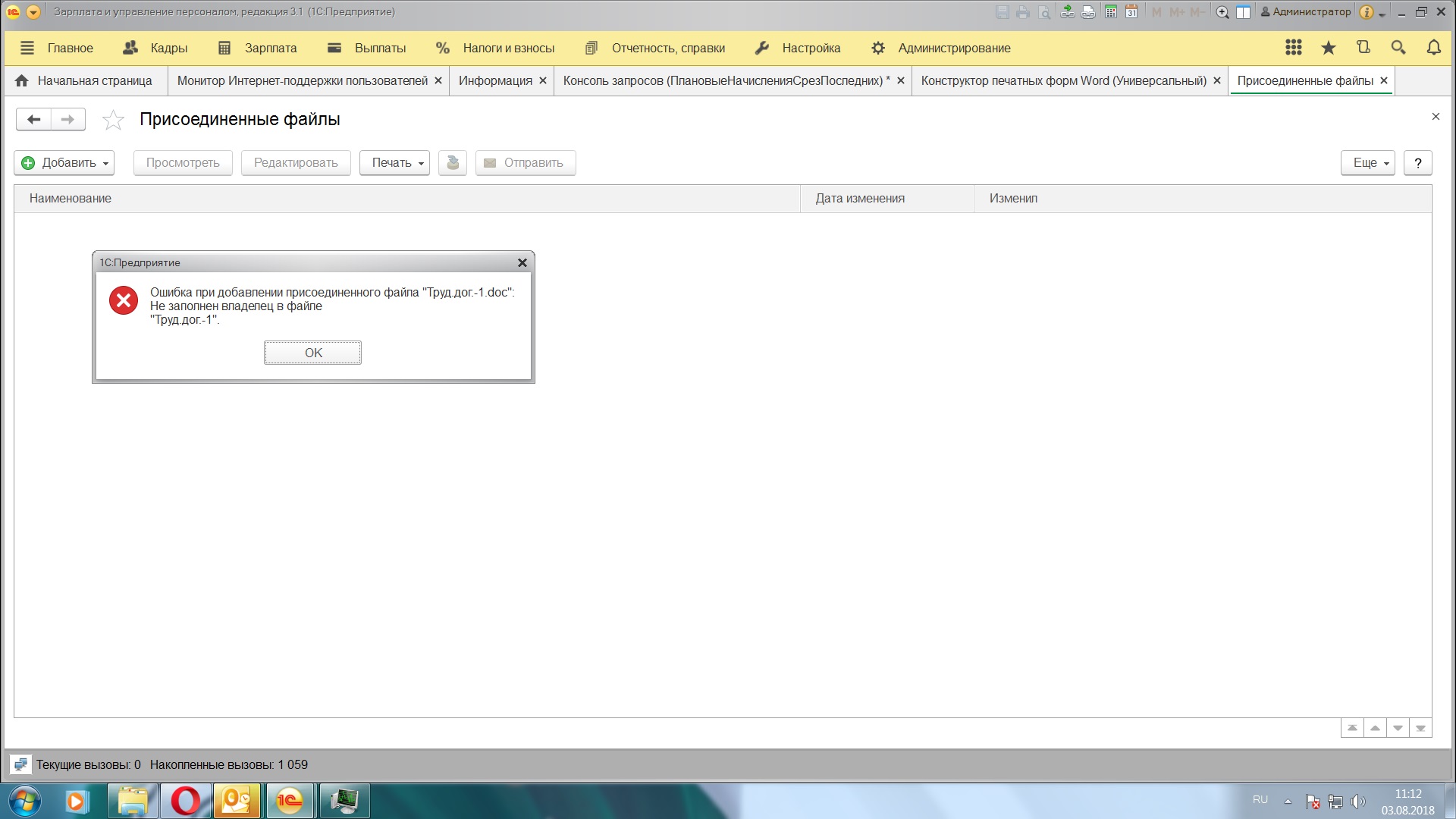Open Opera browser from taskbar

(185, 801)
